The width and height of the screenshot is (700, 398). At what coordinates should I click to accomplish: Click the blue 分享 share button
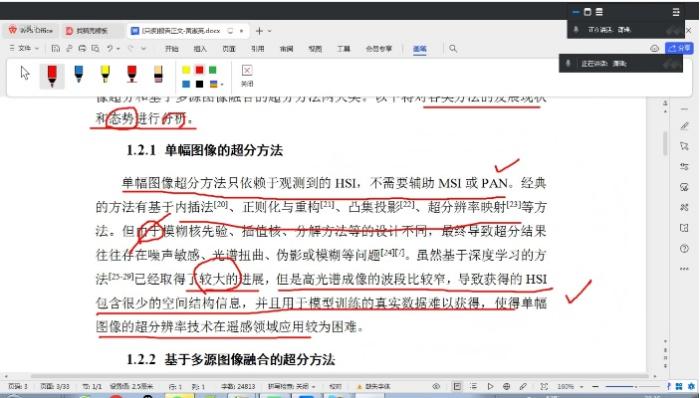679,48
